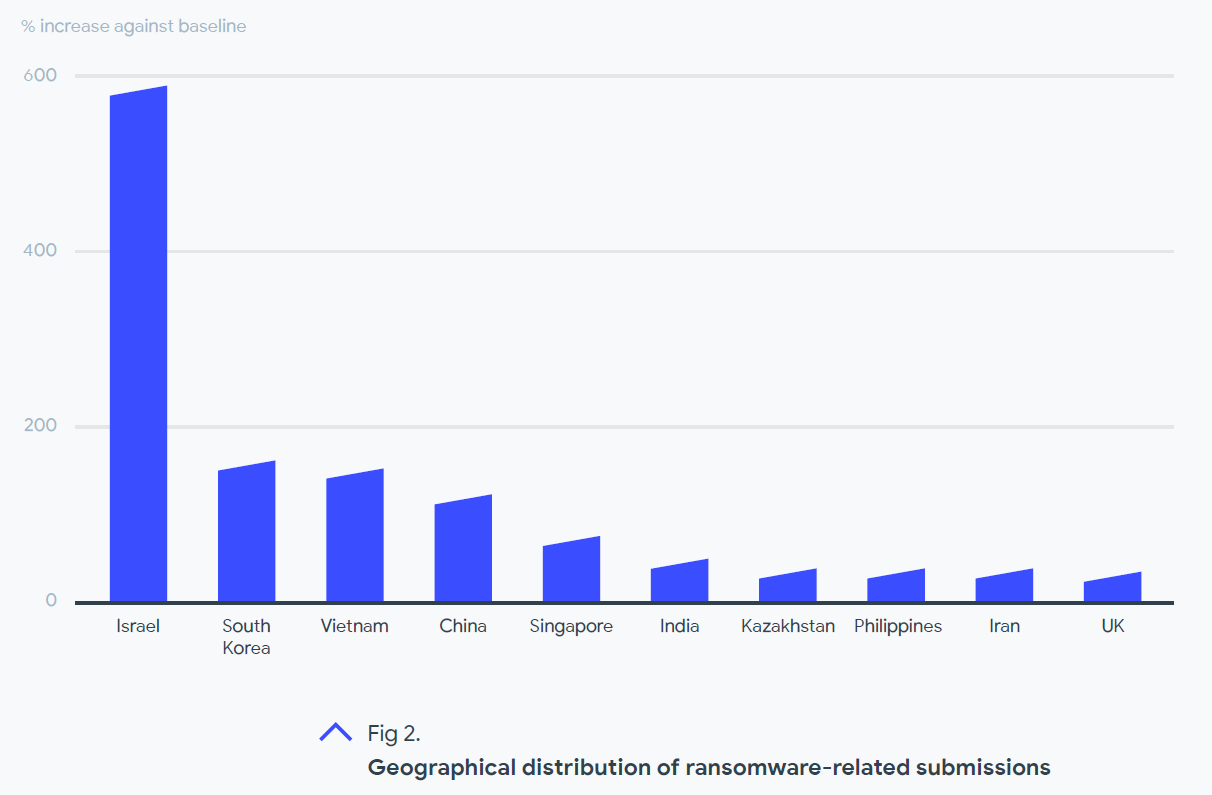Click the Singapore x-axis label
The image size is (1212, 795).
(x=571, y=626)
